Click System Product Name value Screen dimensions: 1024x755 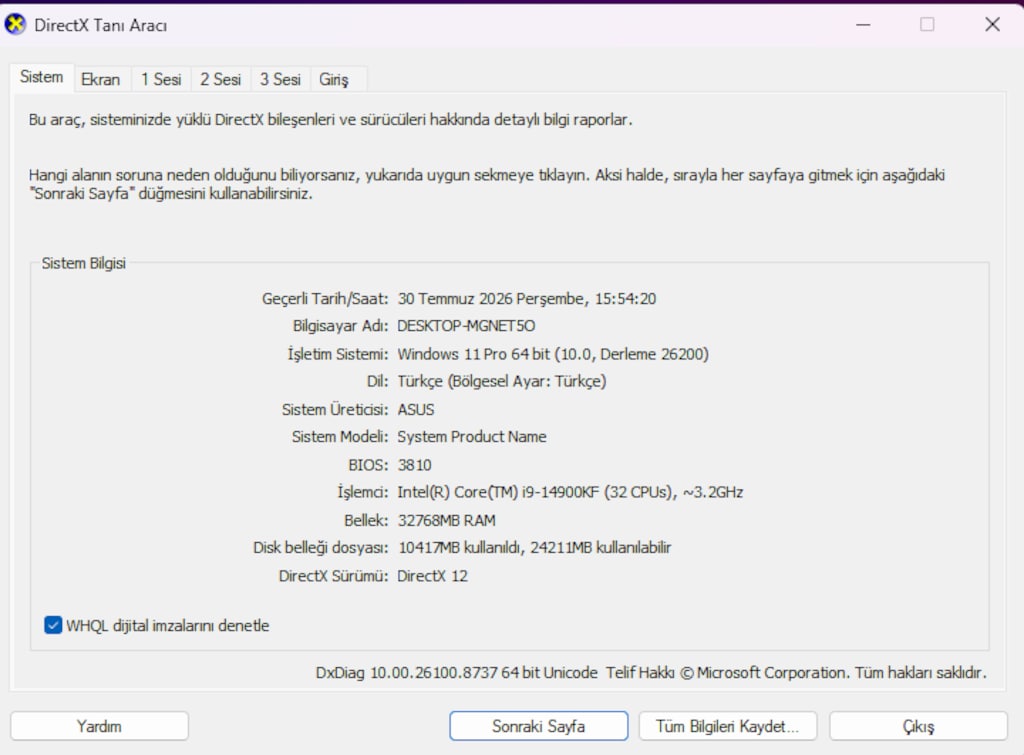(472, 437)
